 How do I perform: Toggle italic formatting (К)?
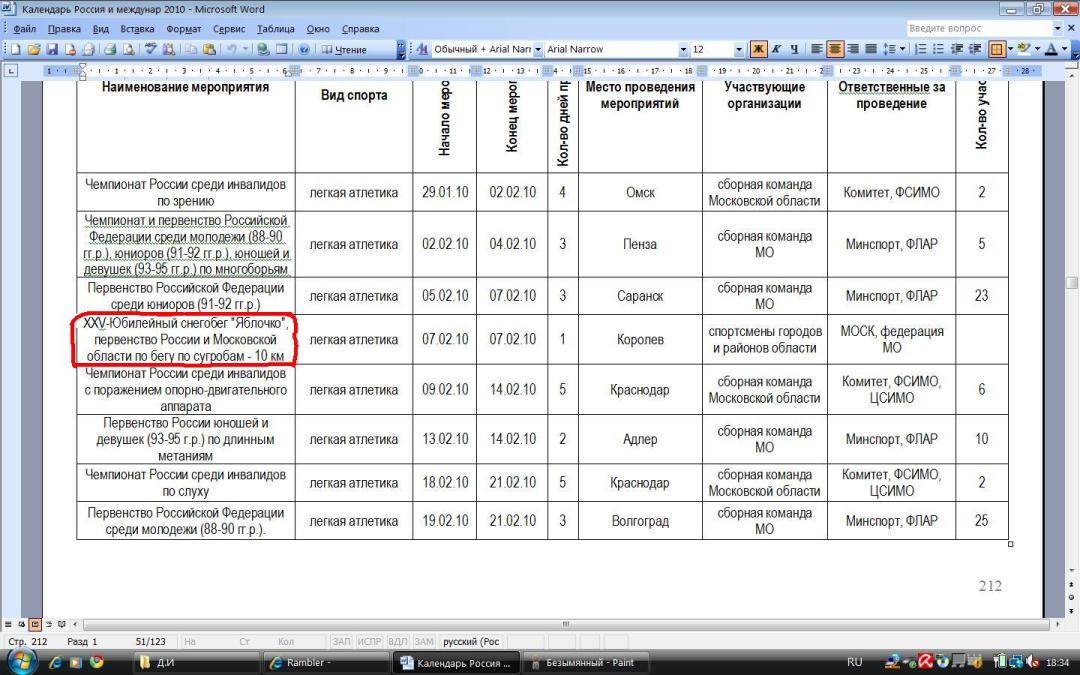[x=776, y=49]
